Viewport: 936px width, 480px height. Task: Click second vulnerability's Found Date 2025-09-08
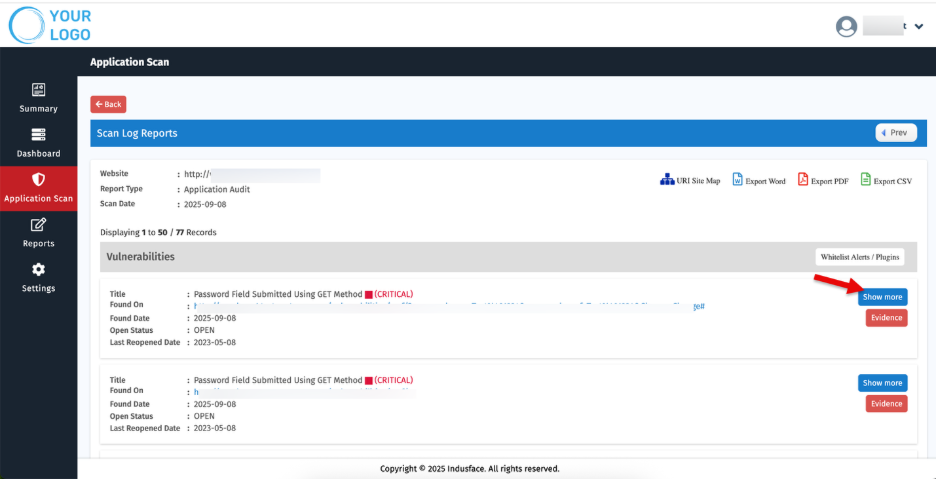click(215, 404)
